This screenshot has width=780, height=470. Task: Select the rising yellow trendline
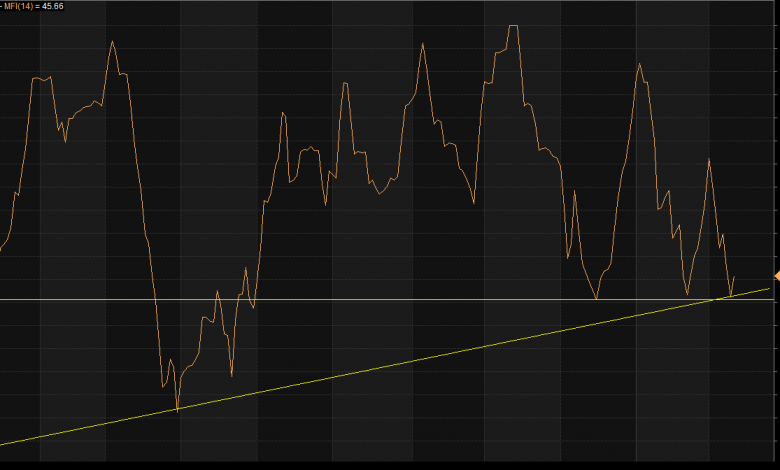pos(400,364)
